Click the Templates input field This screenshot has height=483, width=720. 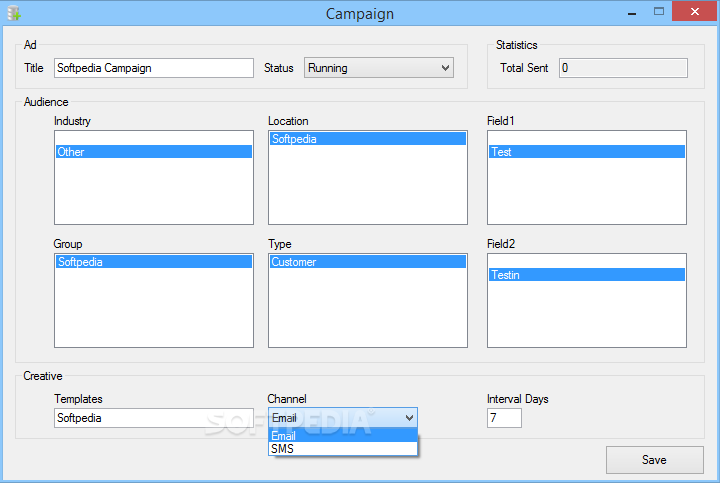[154, 418]
